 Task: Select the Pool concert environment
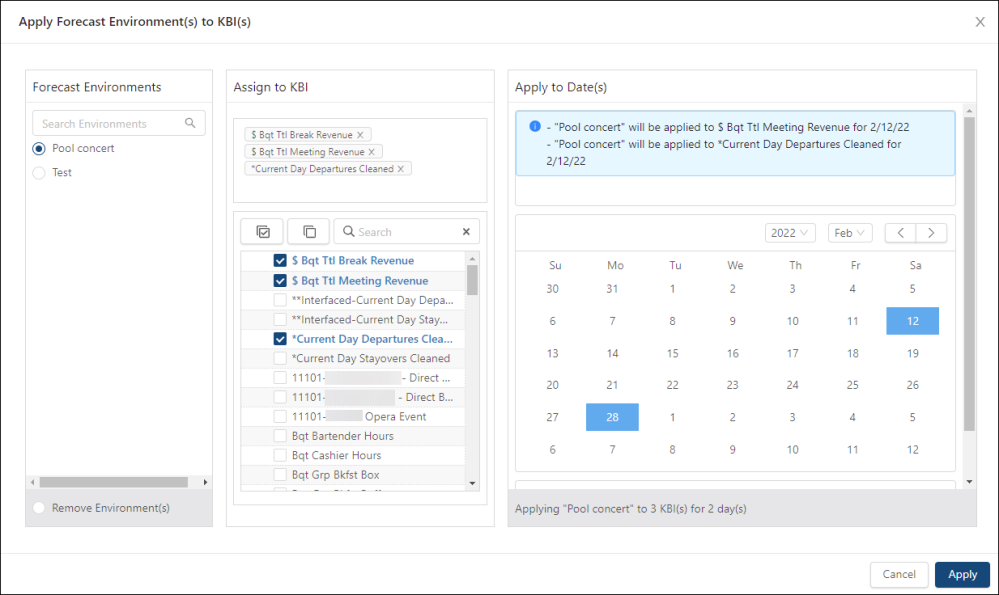pos(39,148)
